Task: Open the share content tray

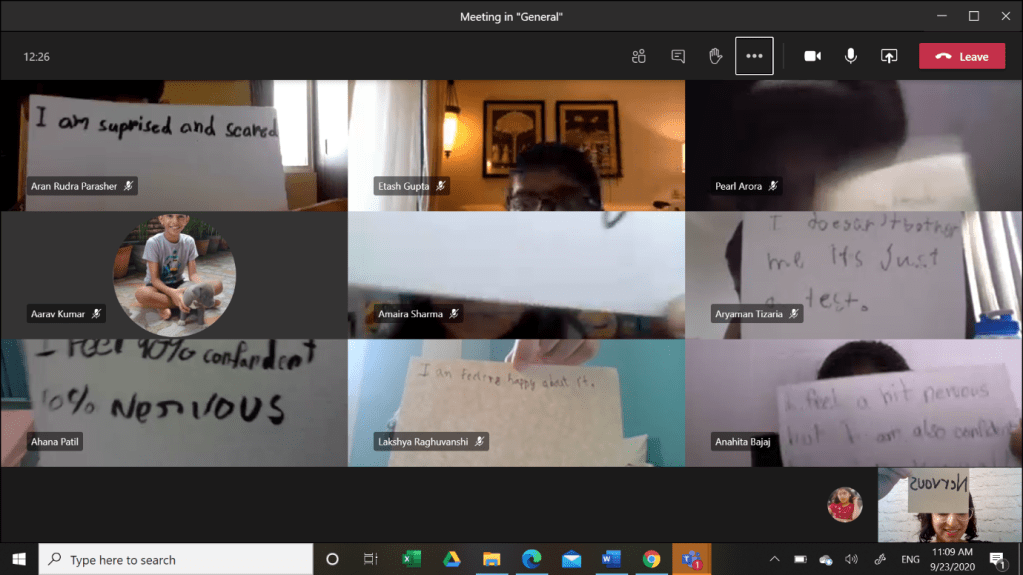Action: pyautogui.click(x=889, y=57)
